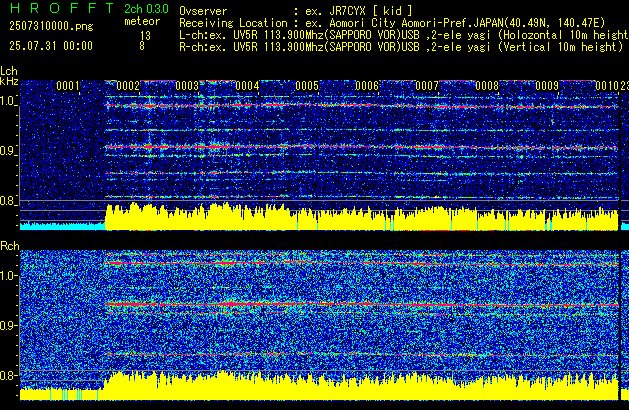Click time marker 0010 on Lch spectrogram
This screenshot has height=410, width=629.
tap(607, 86)
